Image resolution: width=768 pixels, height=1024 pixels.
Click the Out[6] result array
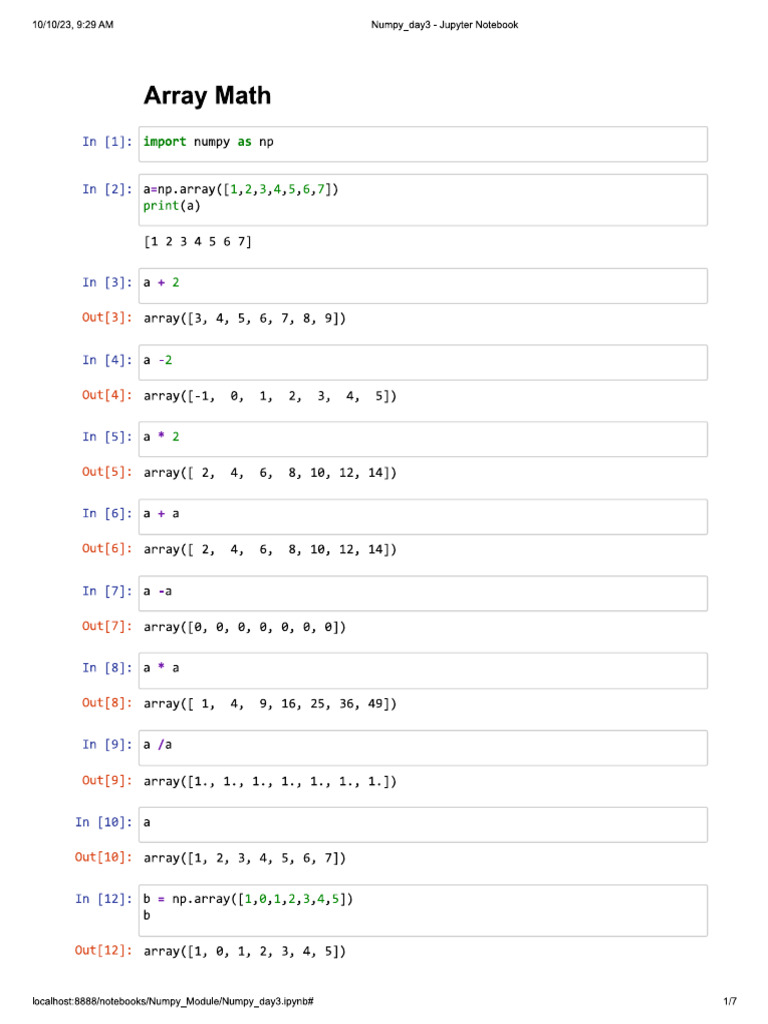(x=270, y=550)
